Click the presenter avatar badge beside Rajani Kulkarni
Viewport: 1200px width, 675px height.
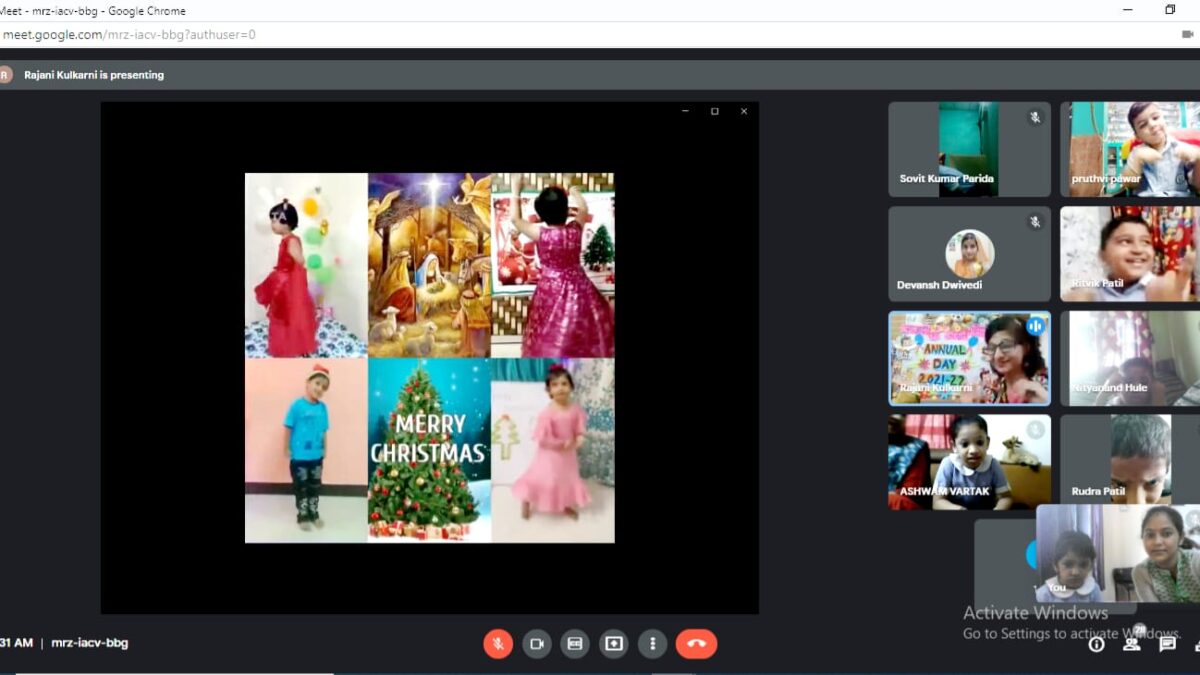[6, 74]
